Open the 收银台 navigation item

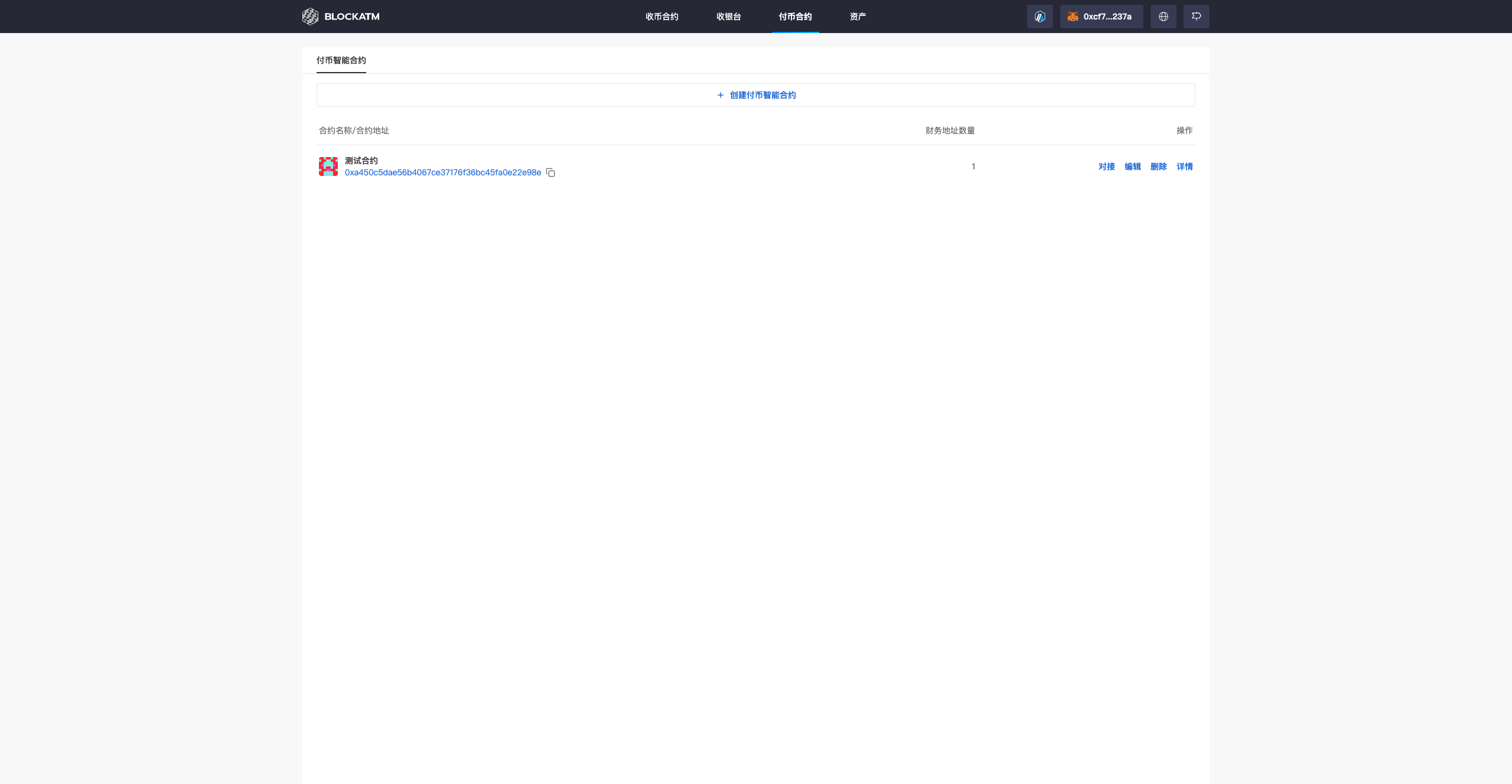(x=728, y=17)
